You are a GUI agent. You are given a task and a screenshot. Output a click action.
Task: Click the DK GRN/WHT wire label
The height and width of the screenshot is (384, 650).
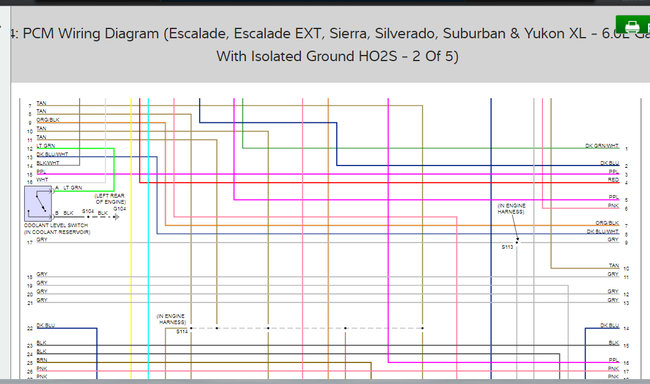[602, 146]
